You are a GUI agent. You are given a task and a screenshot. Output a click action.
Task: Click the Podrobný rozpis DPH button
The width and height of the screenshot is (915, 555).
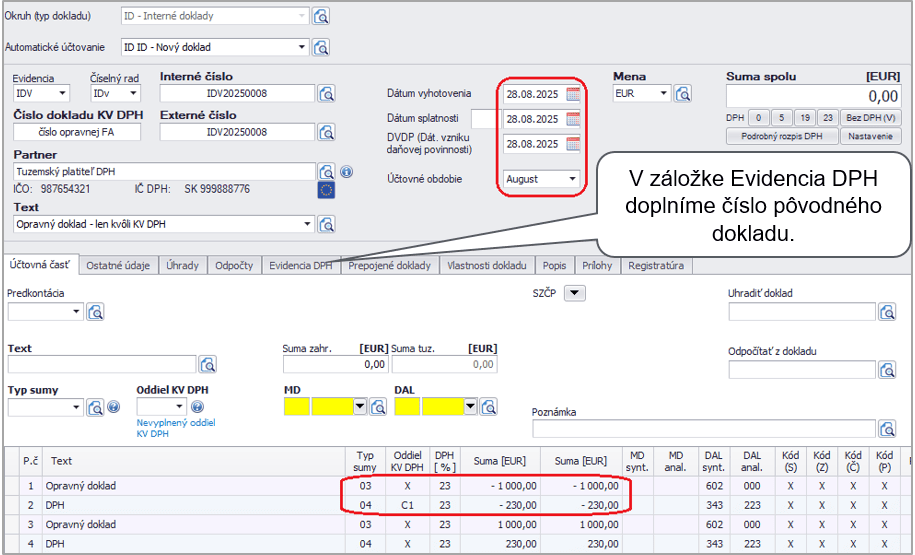coord(781,136)
